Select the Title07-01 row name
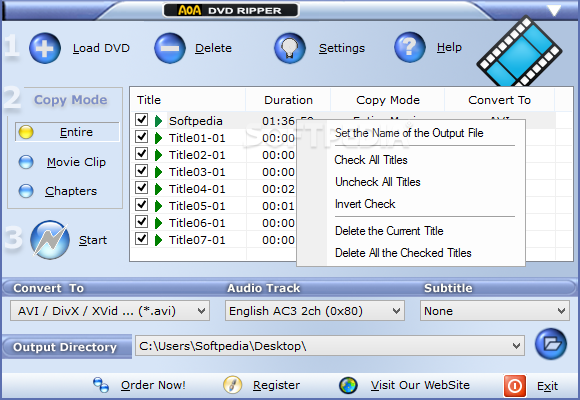This screenshot has width=580, height=400. [197, 240]
